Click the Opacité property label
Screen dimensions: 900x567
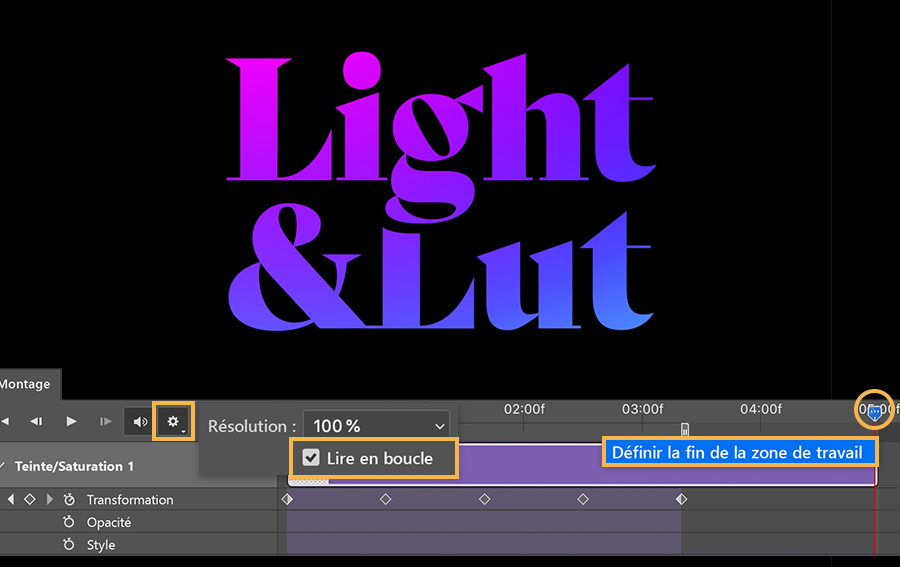[108, 522]
